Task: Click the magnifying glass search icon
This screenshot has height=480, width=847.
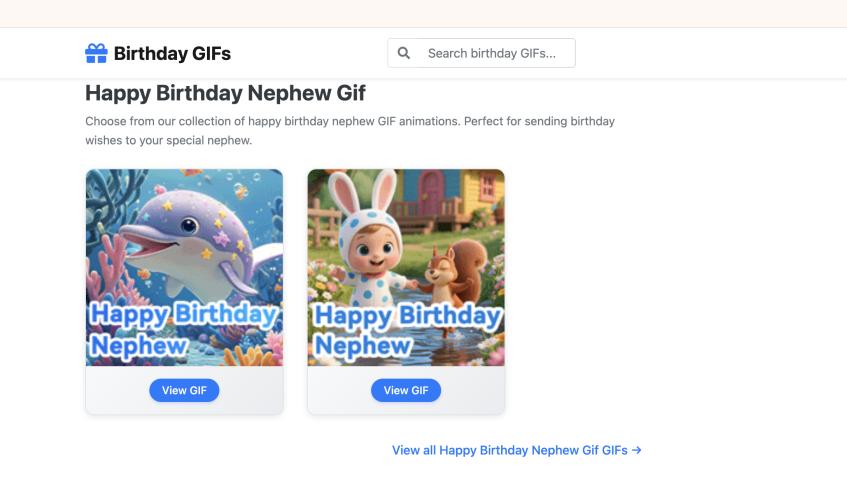Action: click(x=404, y=53)
